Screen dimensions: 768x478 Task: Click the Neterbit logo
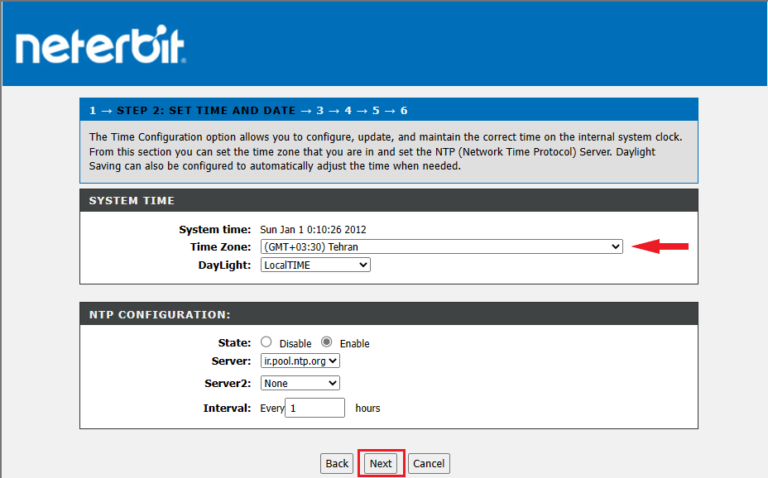point(100,46)
